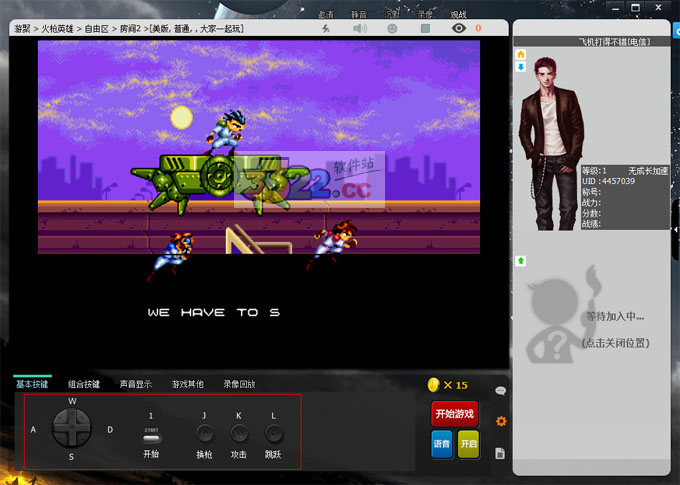680x485 pixels.
Task: Click the lightning speed icon in top bar
Action: point(327,29)
